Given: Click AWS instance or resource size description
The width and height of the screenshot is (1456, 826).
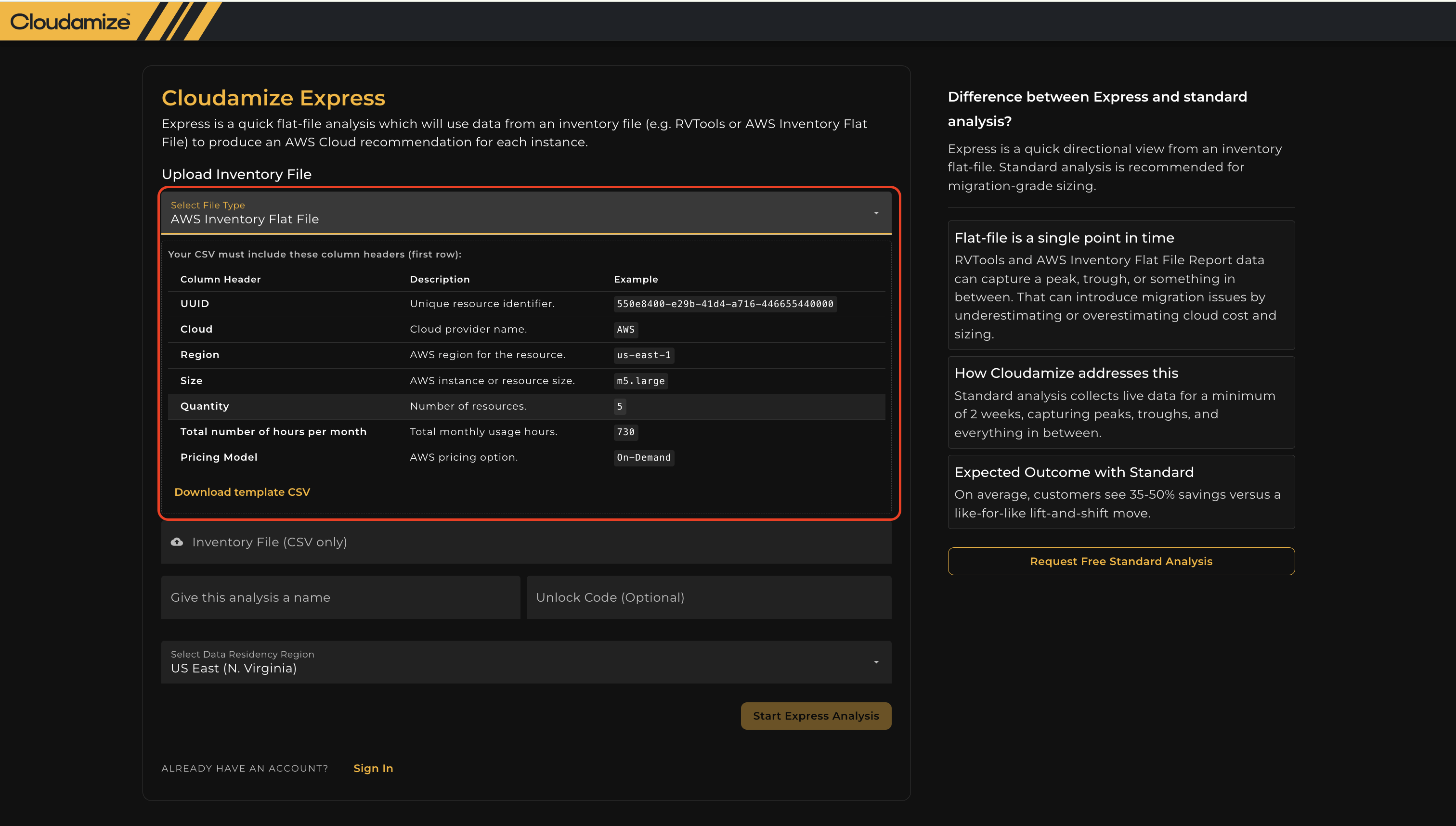Looking at the screenshot, I should 493,381.
